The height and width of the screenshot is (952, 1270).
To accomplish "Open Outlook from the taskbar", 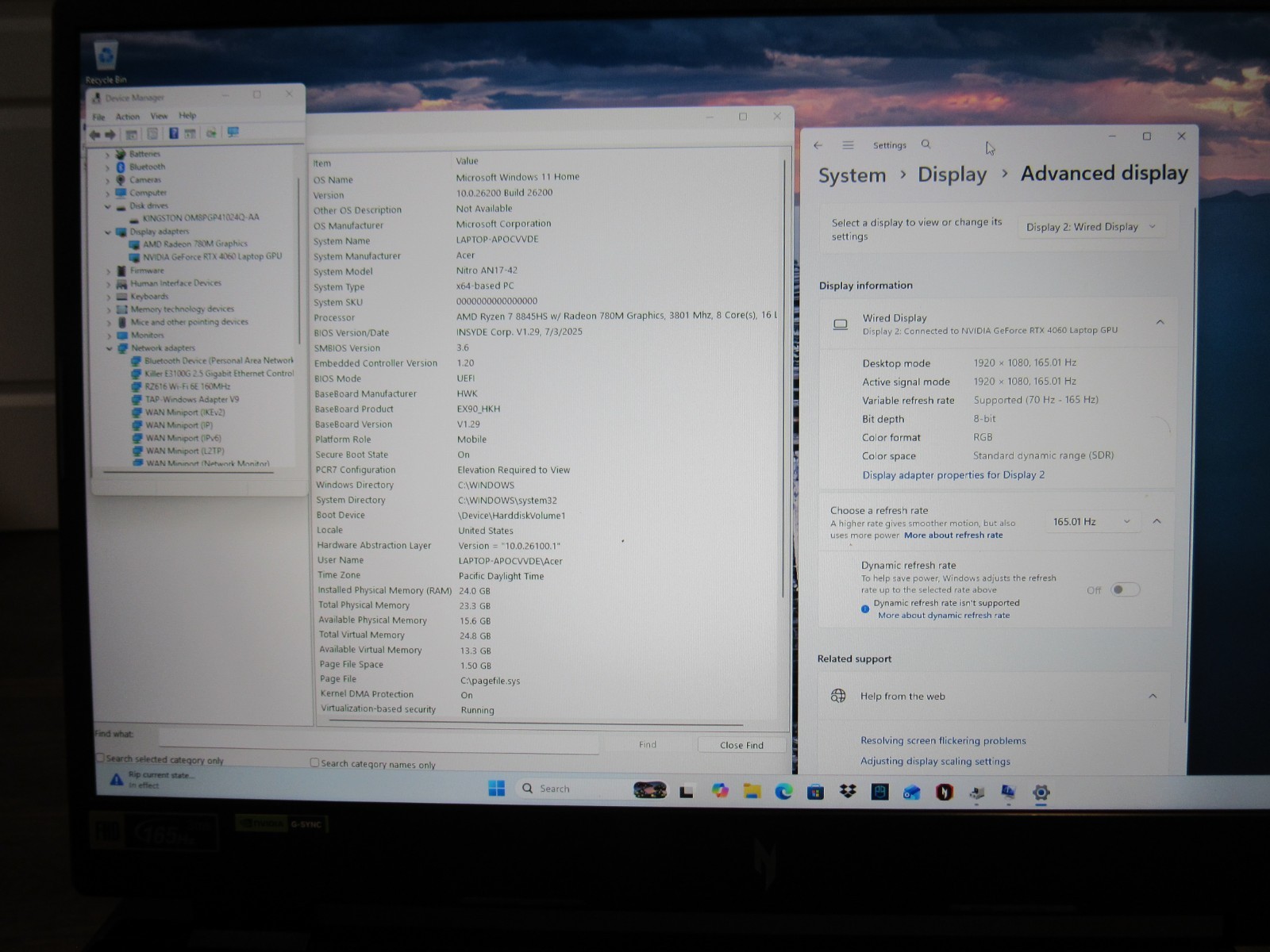I will [911, 792].
